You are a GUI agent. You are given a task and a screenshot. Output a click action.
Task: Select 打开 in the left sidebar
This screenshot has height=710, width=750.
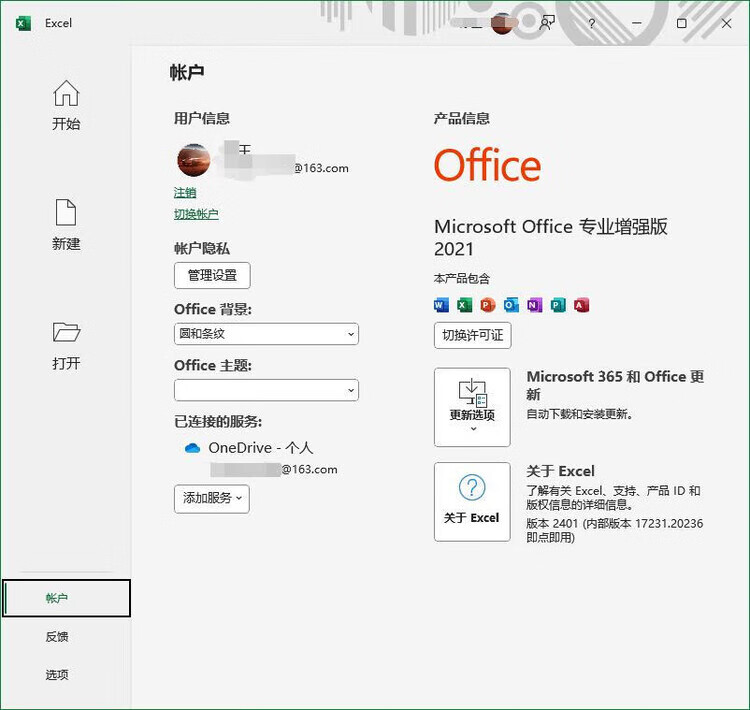(x=66, y=345)
